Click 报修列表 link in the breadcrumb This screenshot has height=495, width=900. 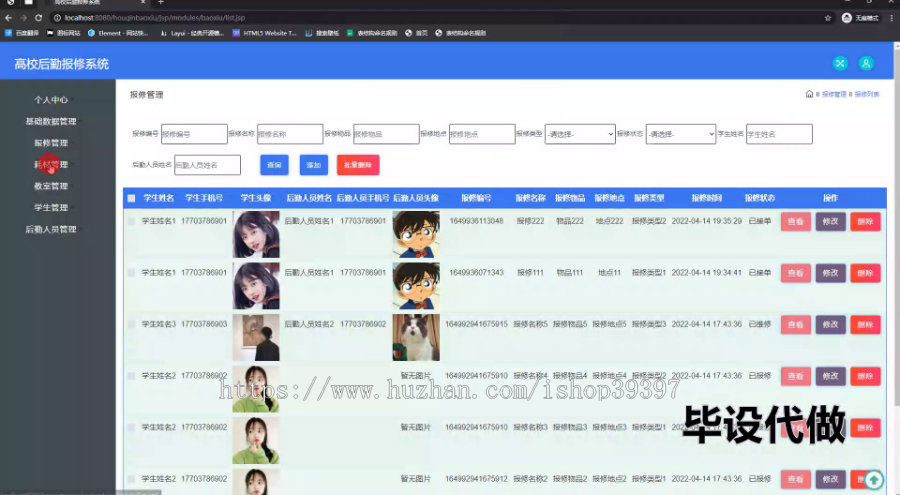pos(867,94)
